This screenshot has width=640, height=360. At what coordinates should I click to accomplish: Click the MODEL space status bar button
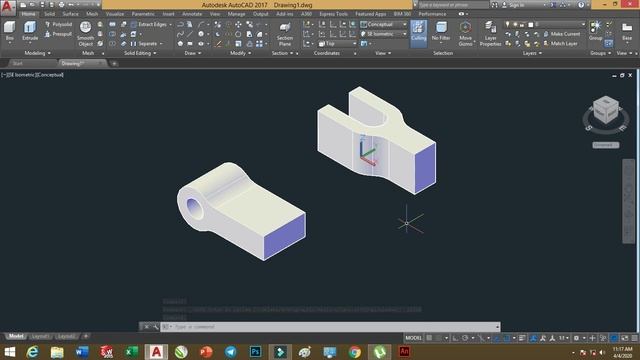click(x=413, y=338)
